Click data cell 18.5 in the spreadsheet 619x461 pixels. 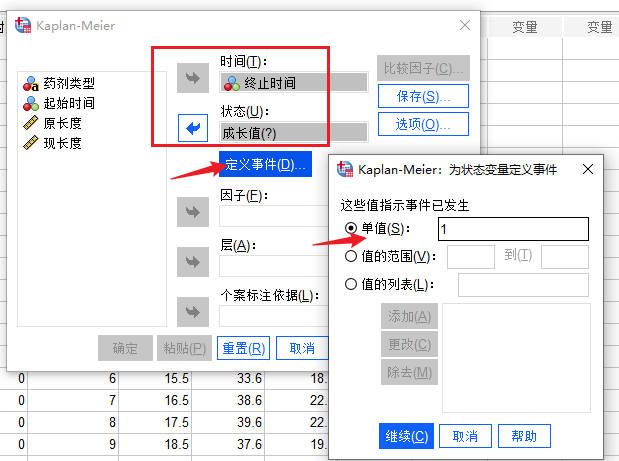pos(155,444)
